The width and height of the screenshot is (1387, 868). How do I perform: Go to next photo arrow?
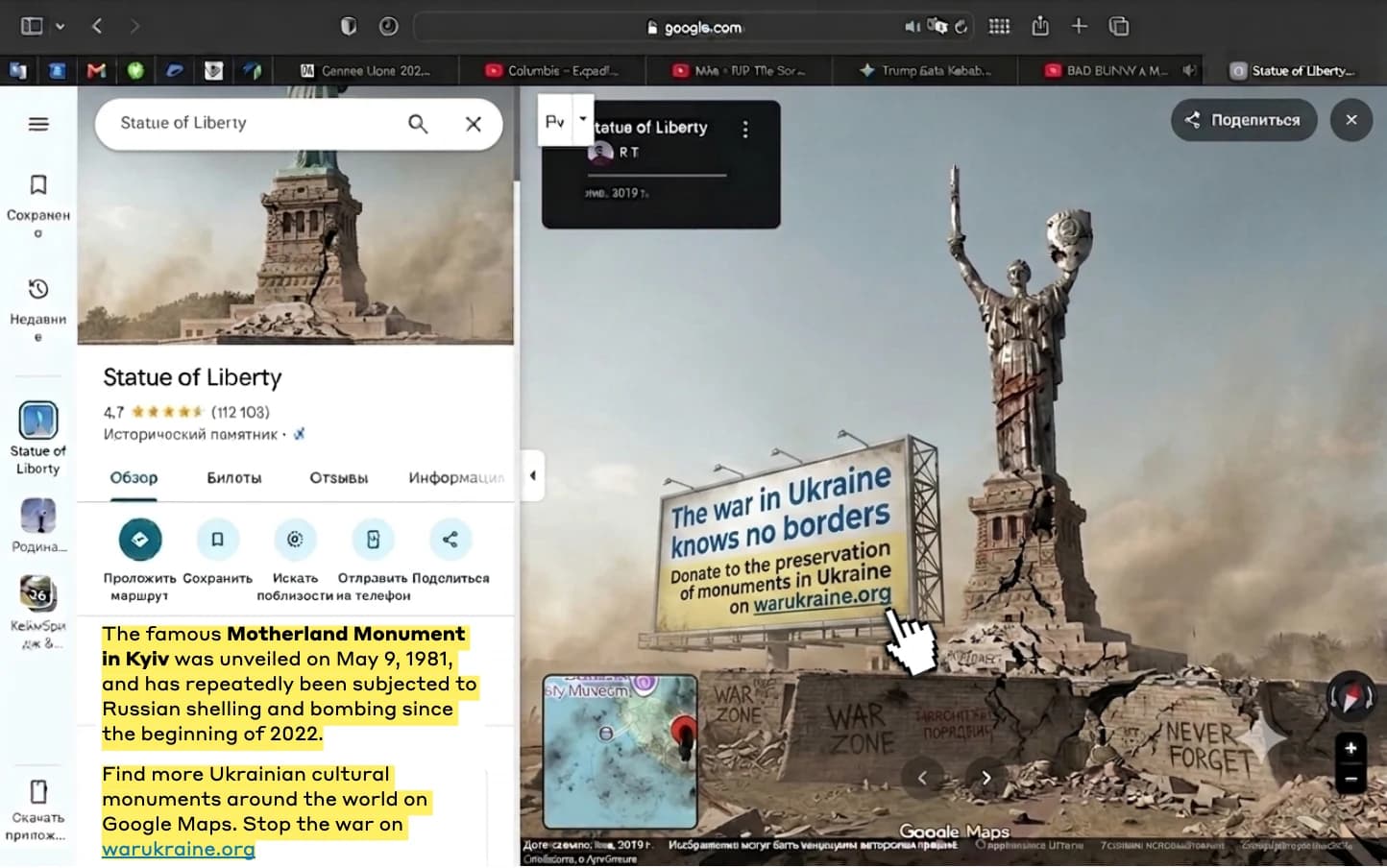(x=986, y=778)
